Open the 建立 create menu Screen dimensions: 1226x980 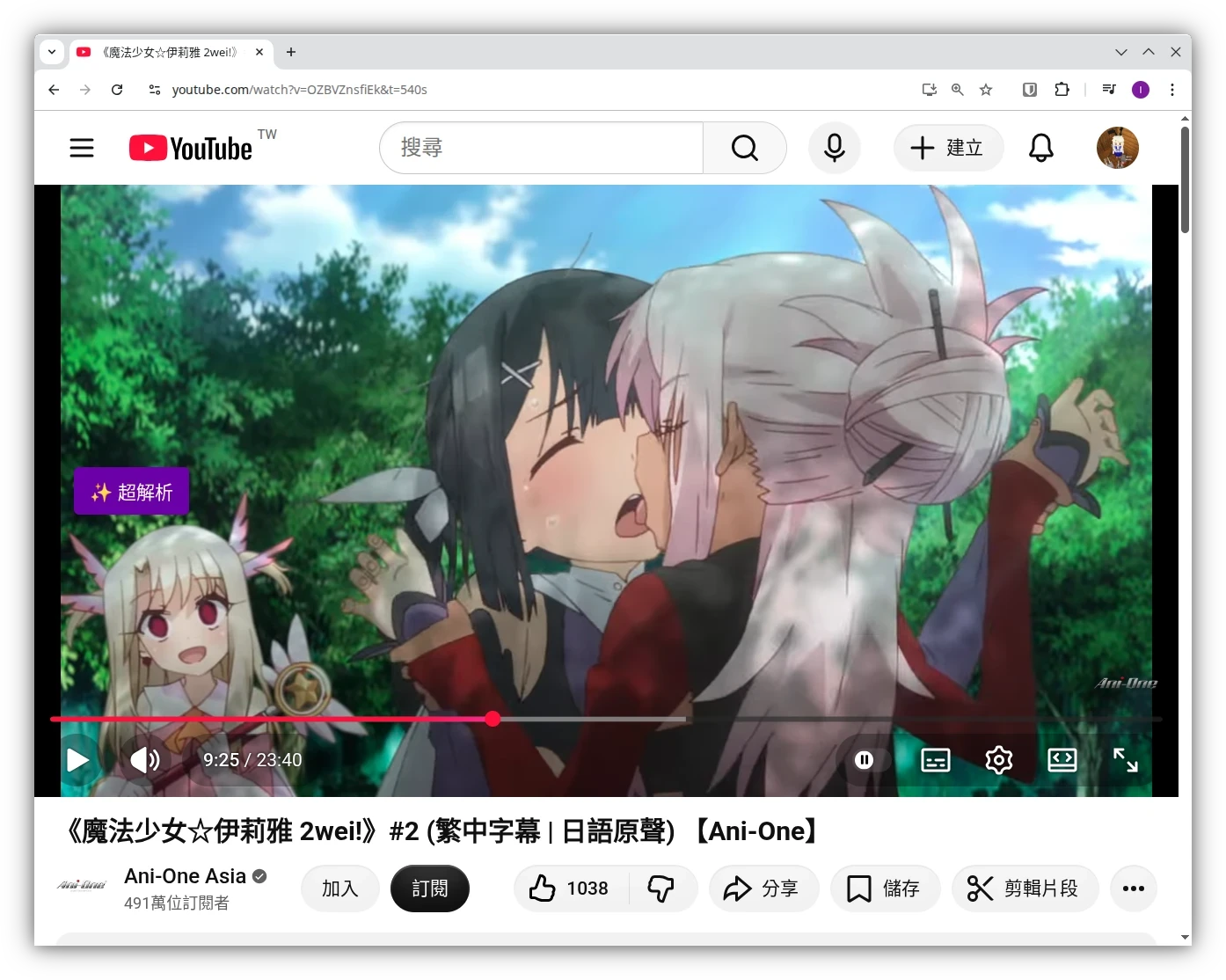click(948, 148)
